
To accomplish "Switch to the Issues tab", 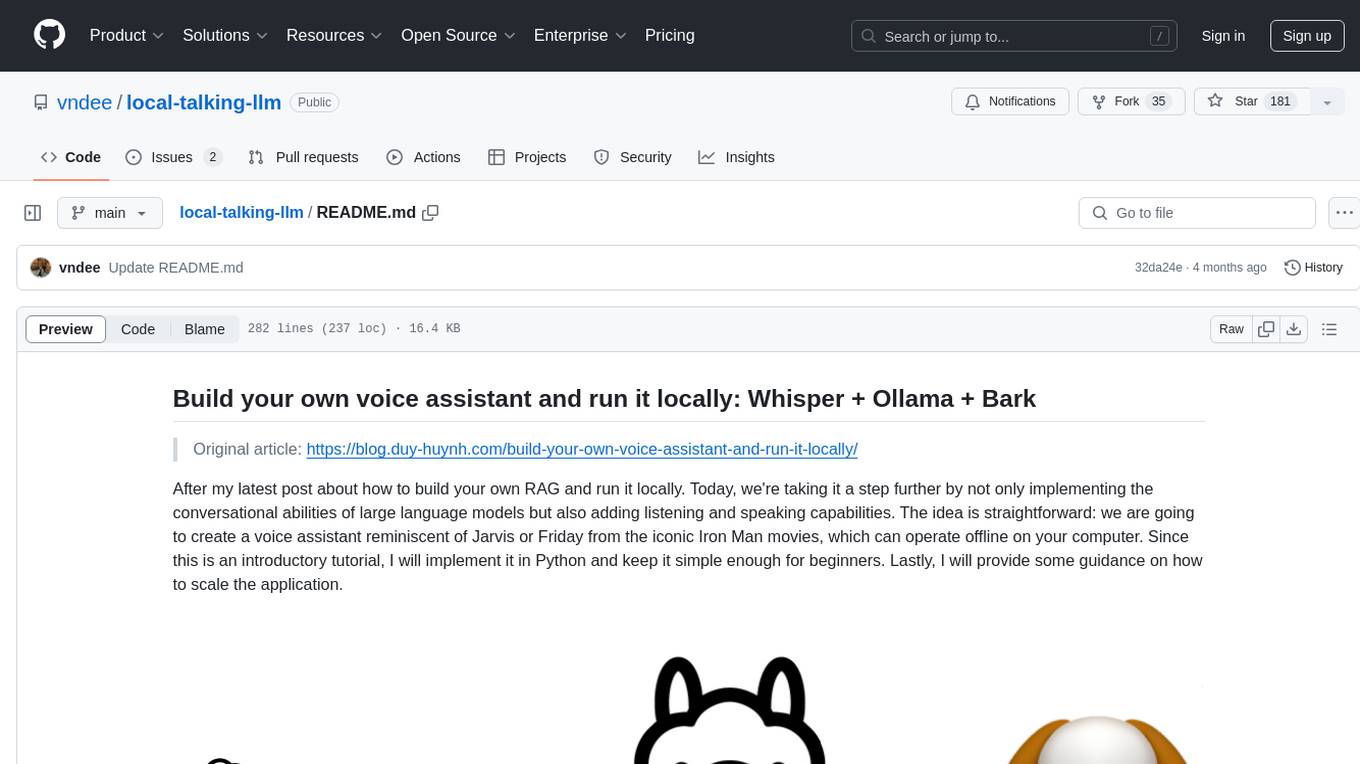I will (x=173, y=157).
